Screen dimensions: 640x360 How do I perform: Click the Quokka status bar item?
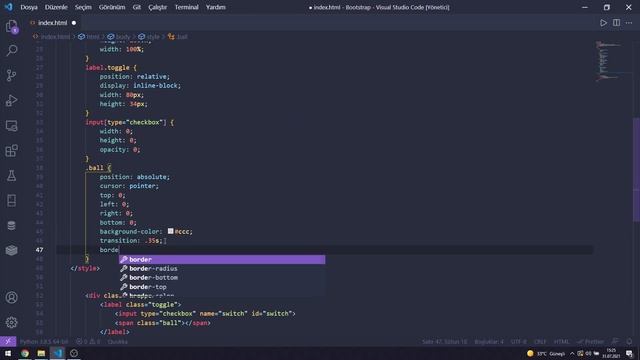118,342
